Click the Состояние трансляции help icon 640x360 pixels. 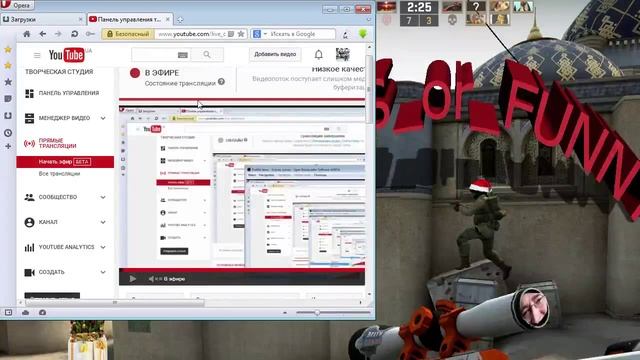tap(221, 82)
